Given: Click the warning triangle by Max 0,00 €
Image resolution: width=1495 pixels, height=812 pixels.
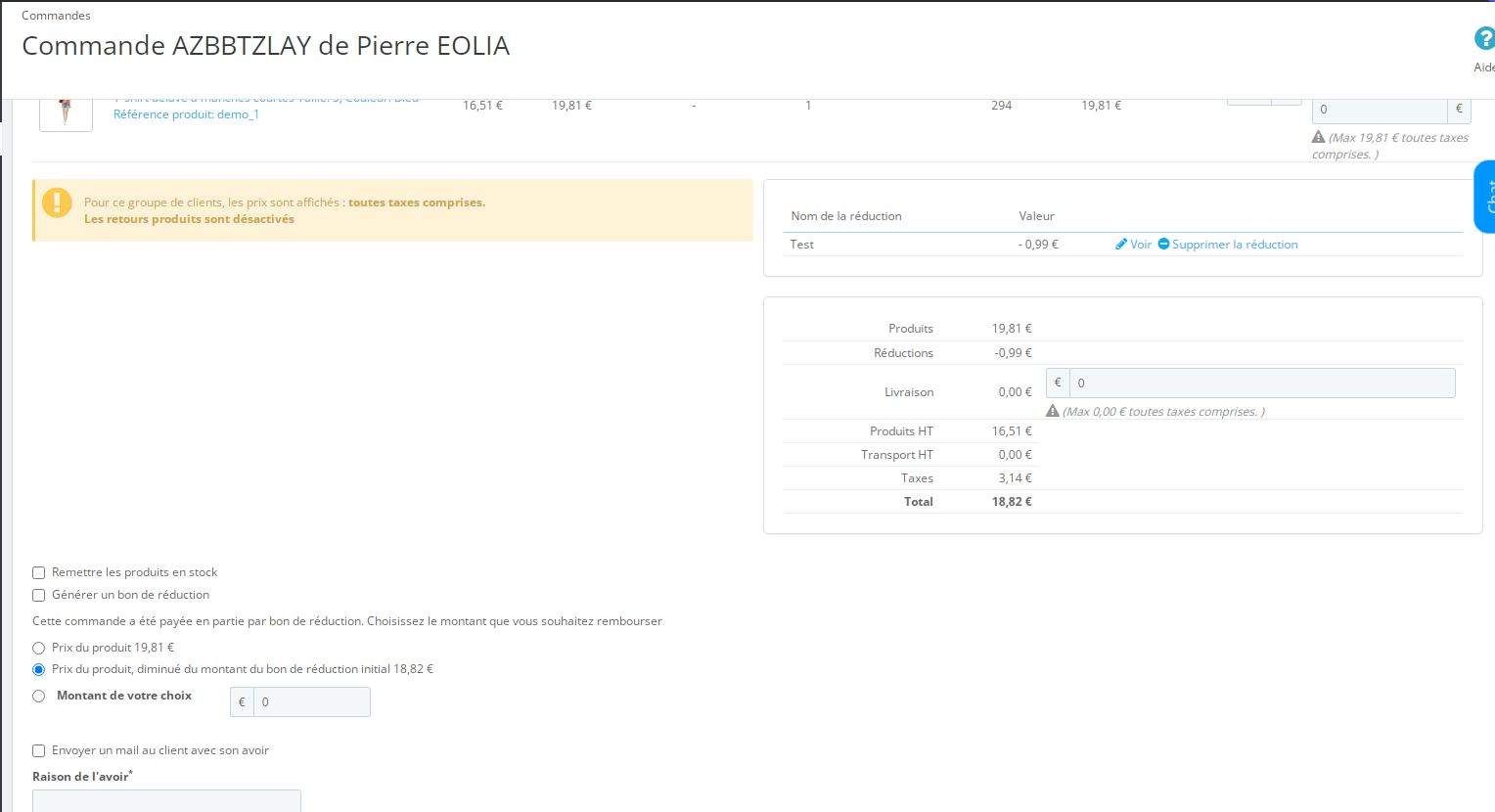Looking at the screenshot, I should [x=1053, y=412].
